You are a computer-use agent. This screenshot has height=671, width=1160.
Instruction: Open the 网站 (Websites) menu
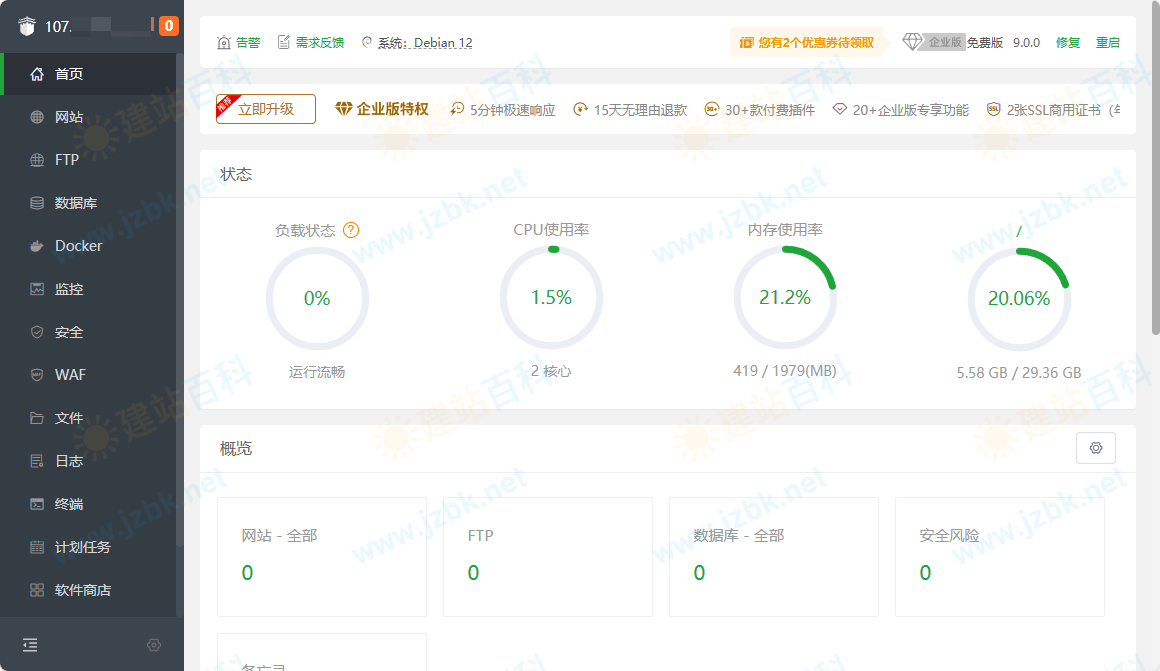[x=69, y=117]
